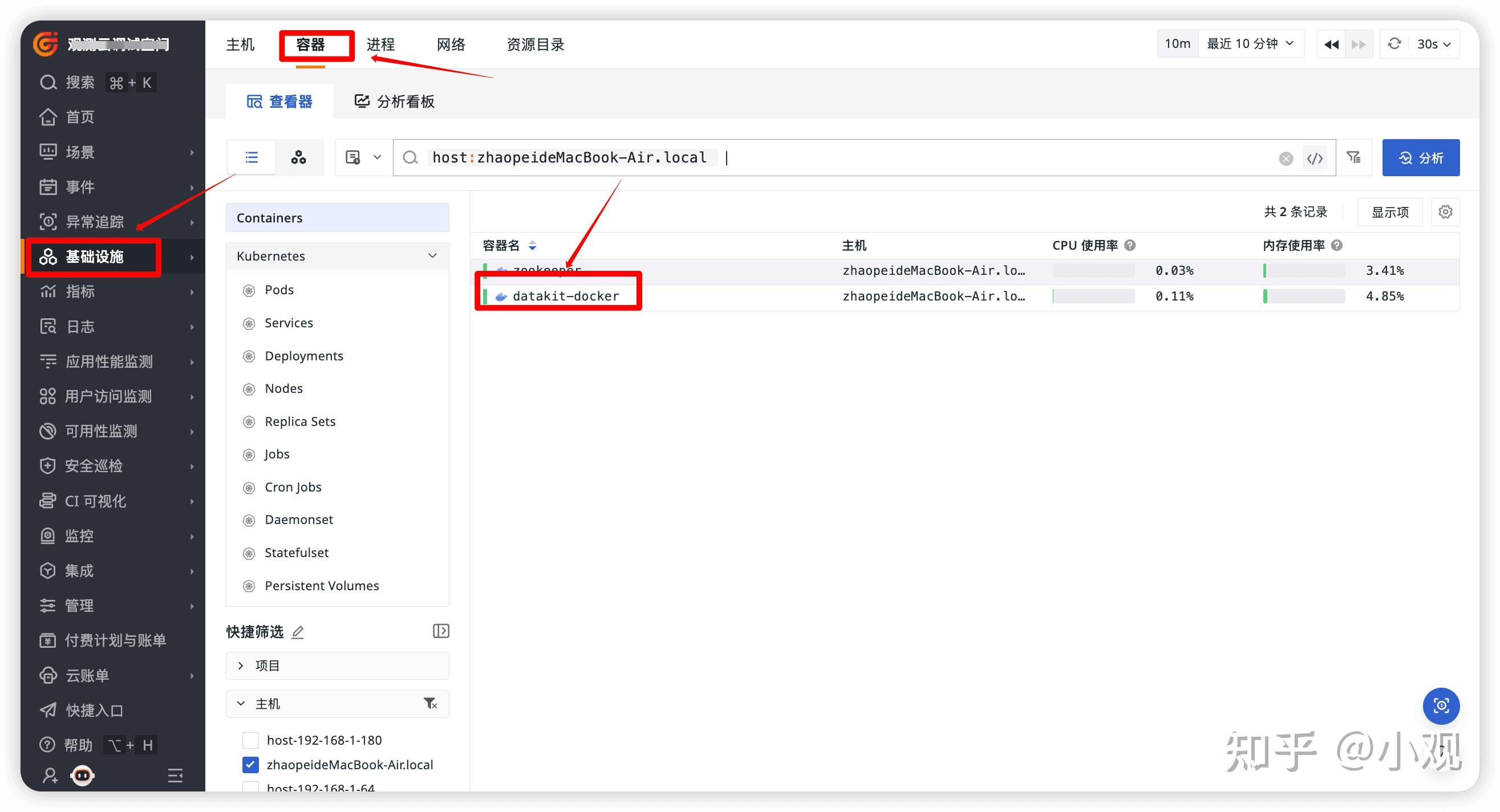Click the filter icon beside 主机
Screen dimensions: 1500x812
(x=430, y=703)
